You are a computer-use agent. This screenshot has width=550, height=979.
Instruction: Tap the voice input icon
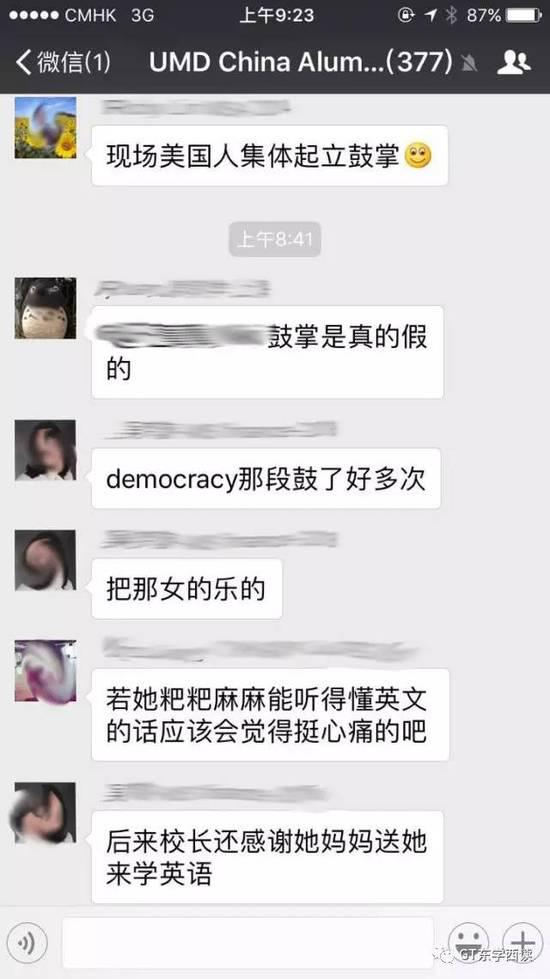(x=27, y=942)
